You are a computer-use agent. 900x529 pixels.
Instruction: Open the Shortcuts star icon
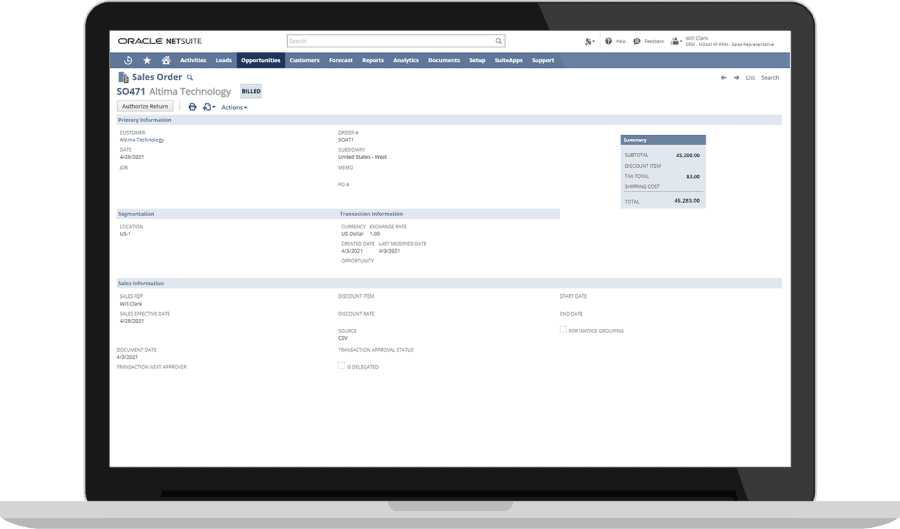click(147, 60)
